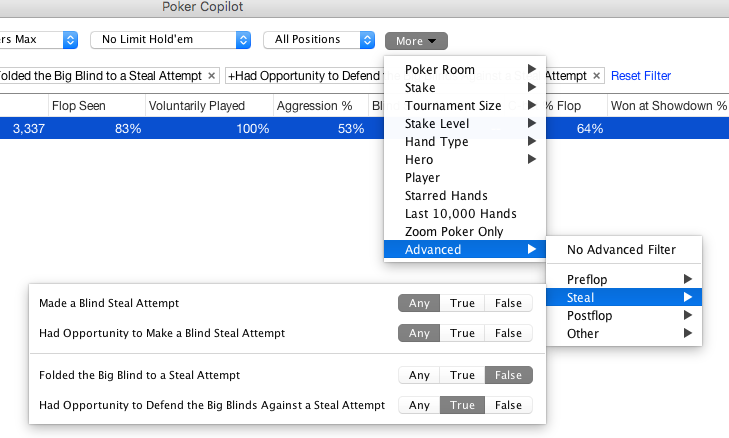This screenshot has height=438, width=729.
Task: Set Folded the Big Blind filter to Any
Action: [419, 375]
